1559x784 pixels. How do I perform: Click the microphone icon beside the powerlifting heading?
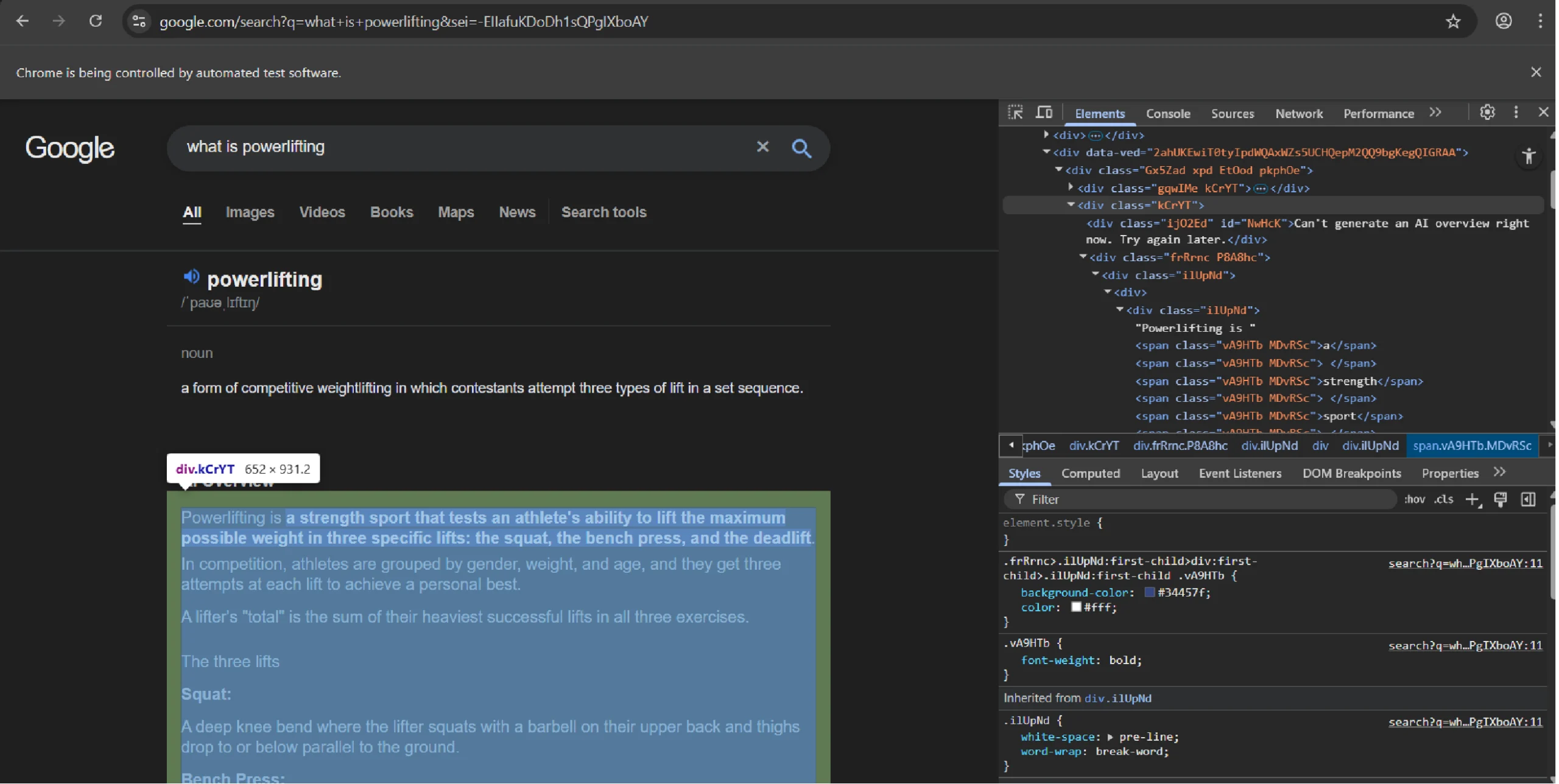[192, 277]
